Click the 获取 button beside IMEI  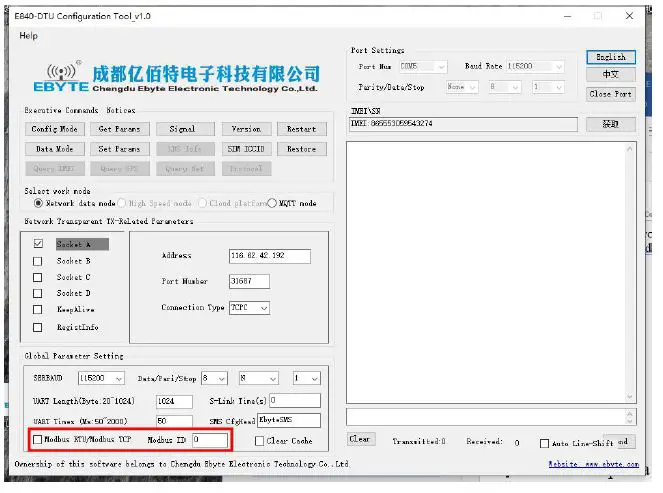tap(611, 124)
